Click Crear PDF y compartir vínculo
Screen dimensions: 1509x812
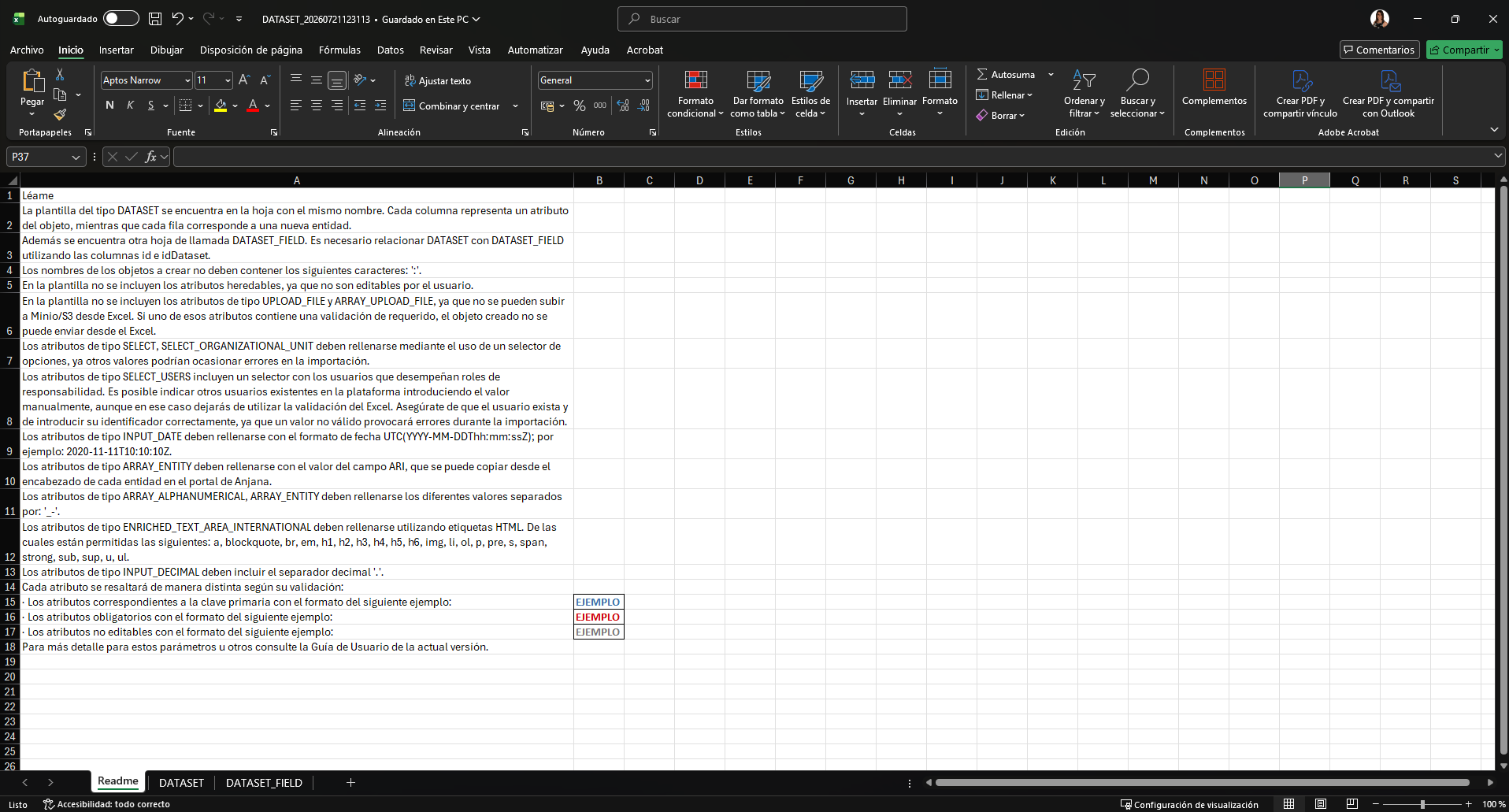tap(1300, 93)
